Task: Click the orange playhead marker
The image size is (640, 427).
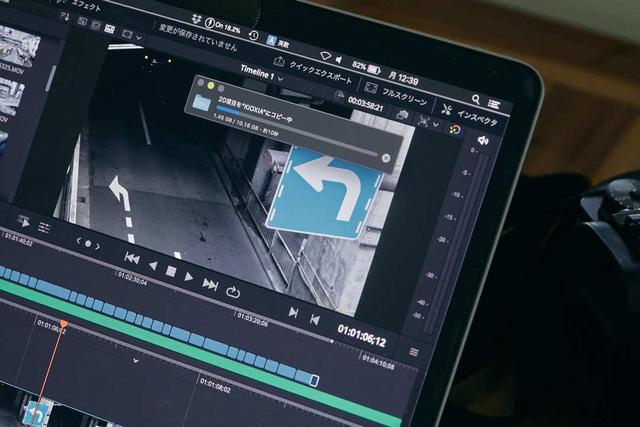Action: pyautogui.click(x=63, y=324)
